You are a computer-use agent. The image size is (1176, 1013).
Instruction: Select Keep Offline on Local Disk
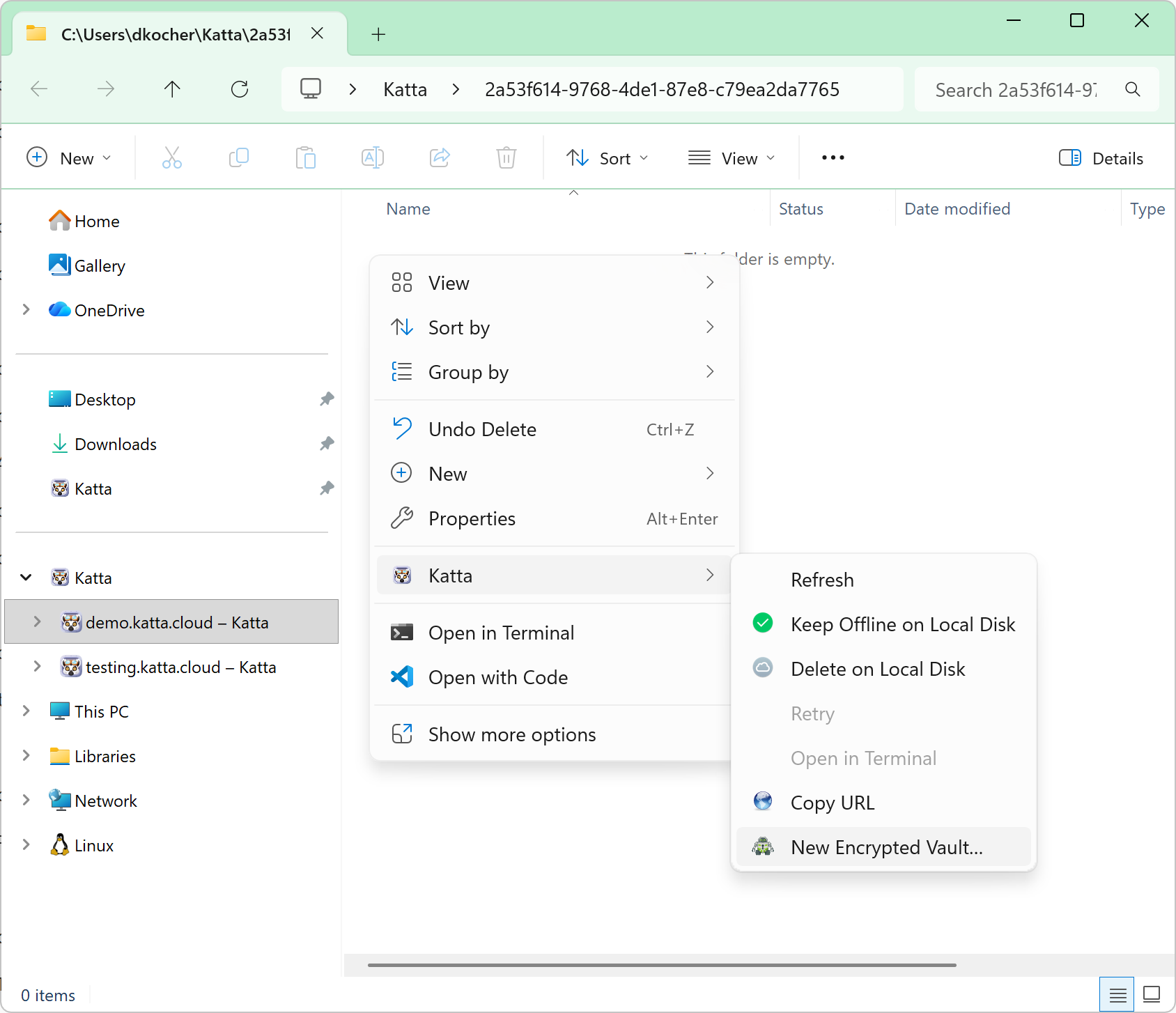883,624
